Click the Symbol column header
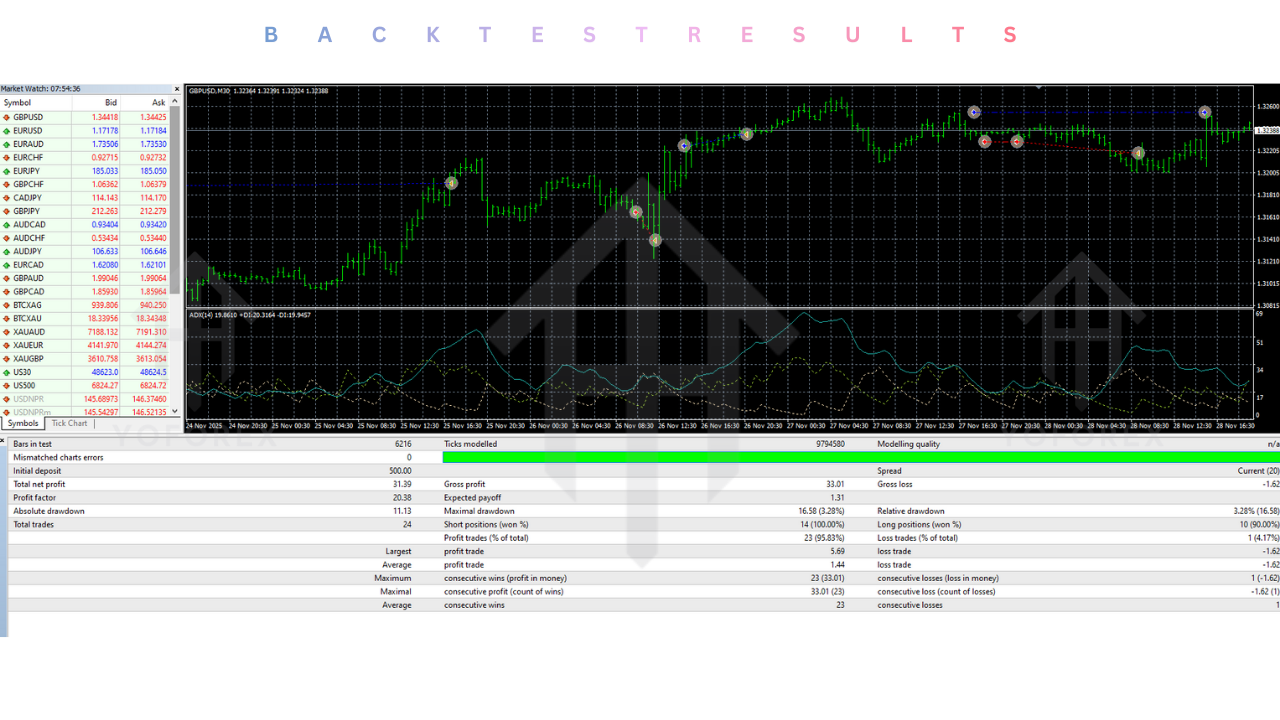This screenshot has width=1280, height=720. [x=20, y=102]
